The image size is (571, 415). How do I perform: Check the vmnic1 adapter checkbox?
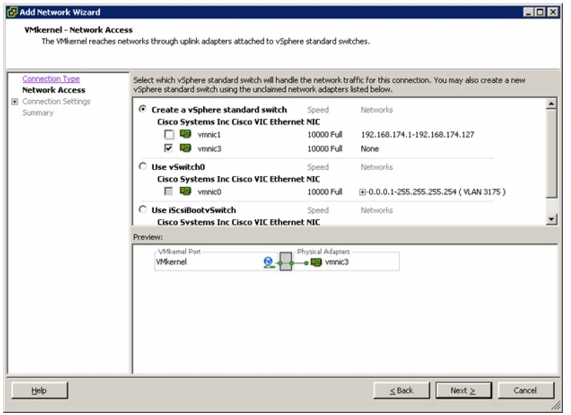(x=169, y=135)
